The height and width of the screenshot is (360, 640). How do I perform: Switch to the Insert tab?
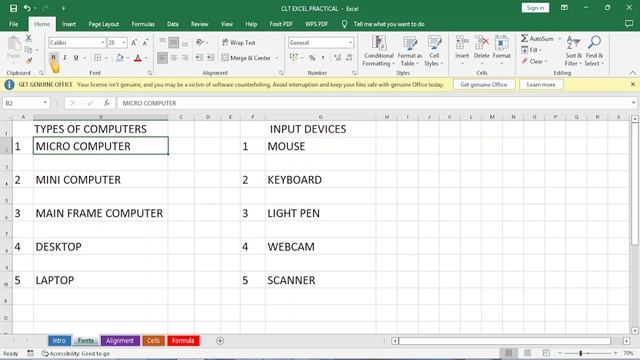pyautogui.click(x=69, y=24)
